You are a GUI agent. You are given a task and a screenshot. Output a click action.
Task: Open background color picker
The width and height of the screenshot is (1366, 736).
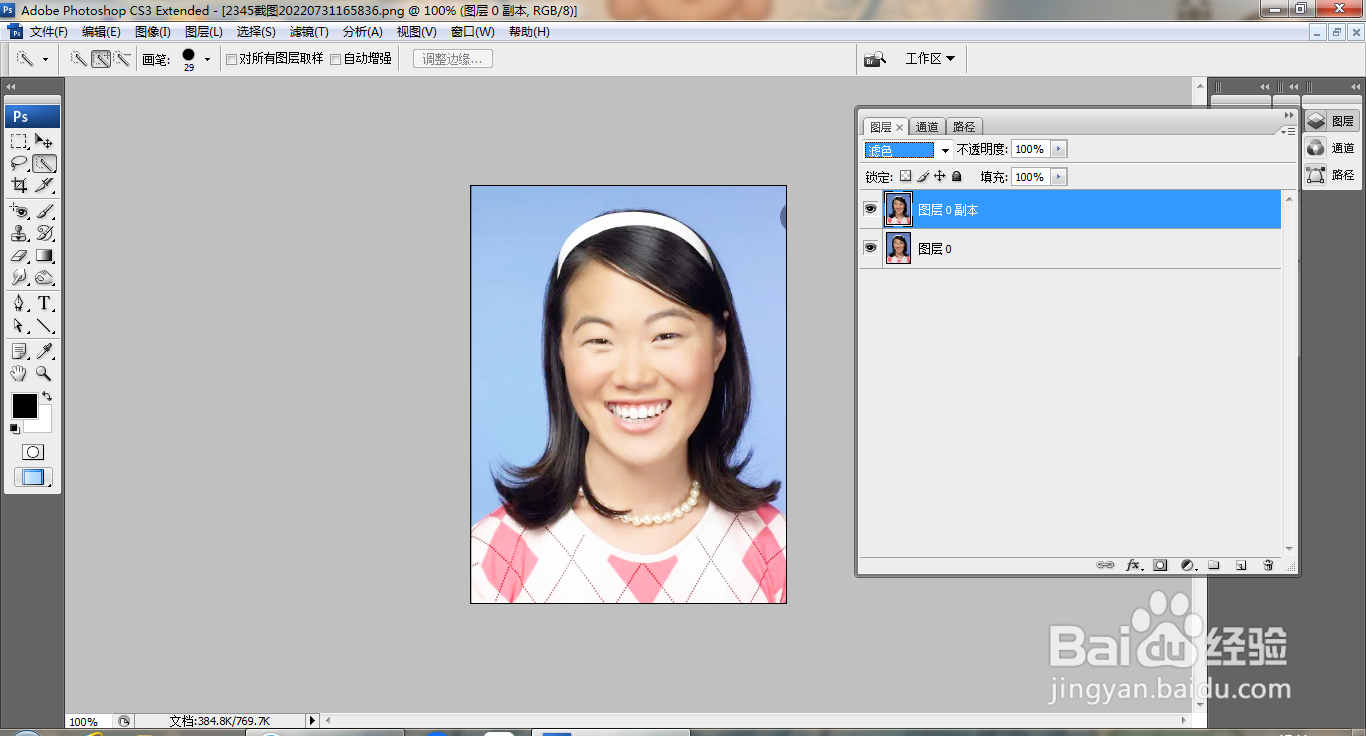pos(44,425)
